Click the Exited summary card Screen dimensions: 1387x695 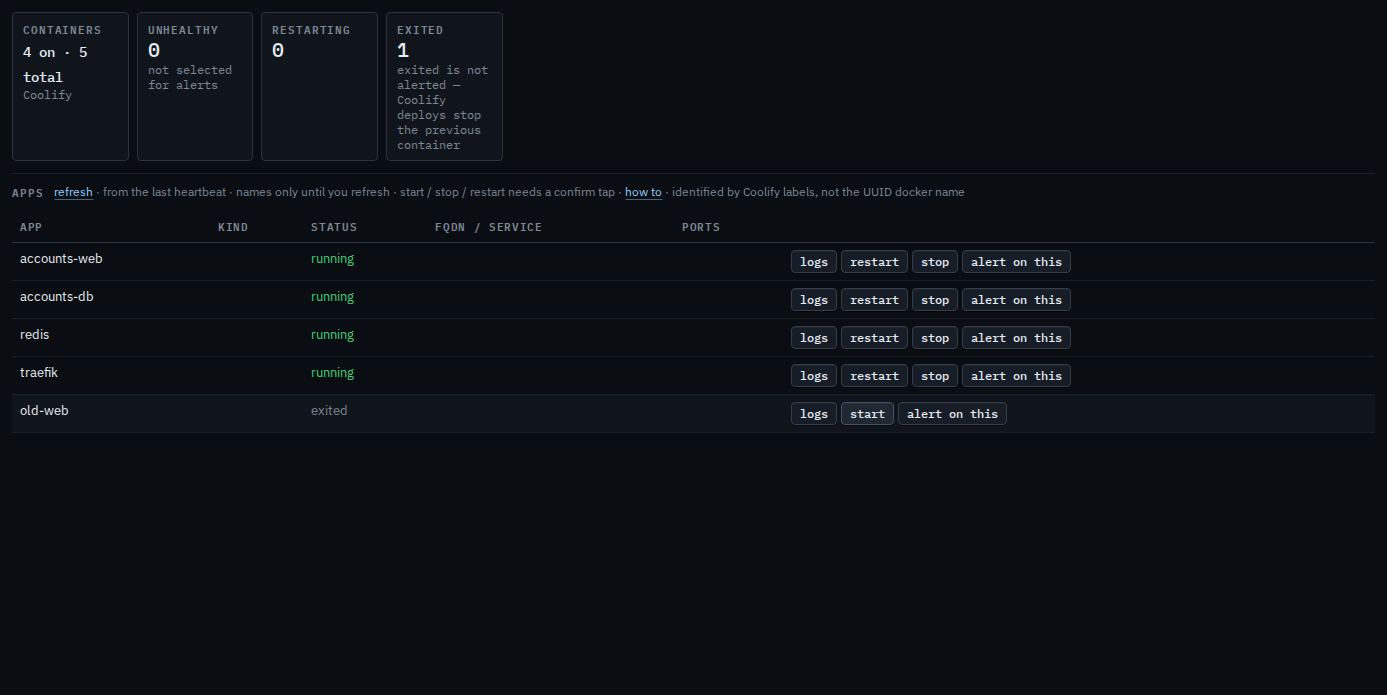[x=444, y=86]
